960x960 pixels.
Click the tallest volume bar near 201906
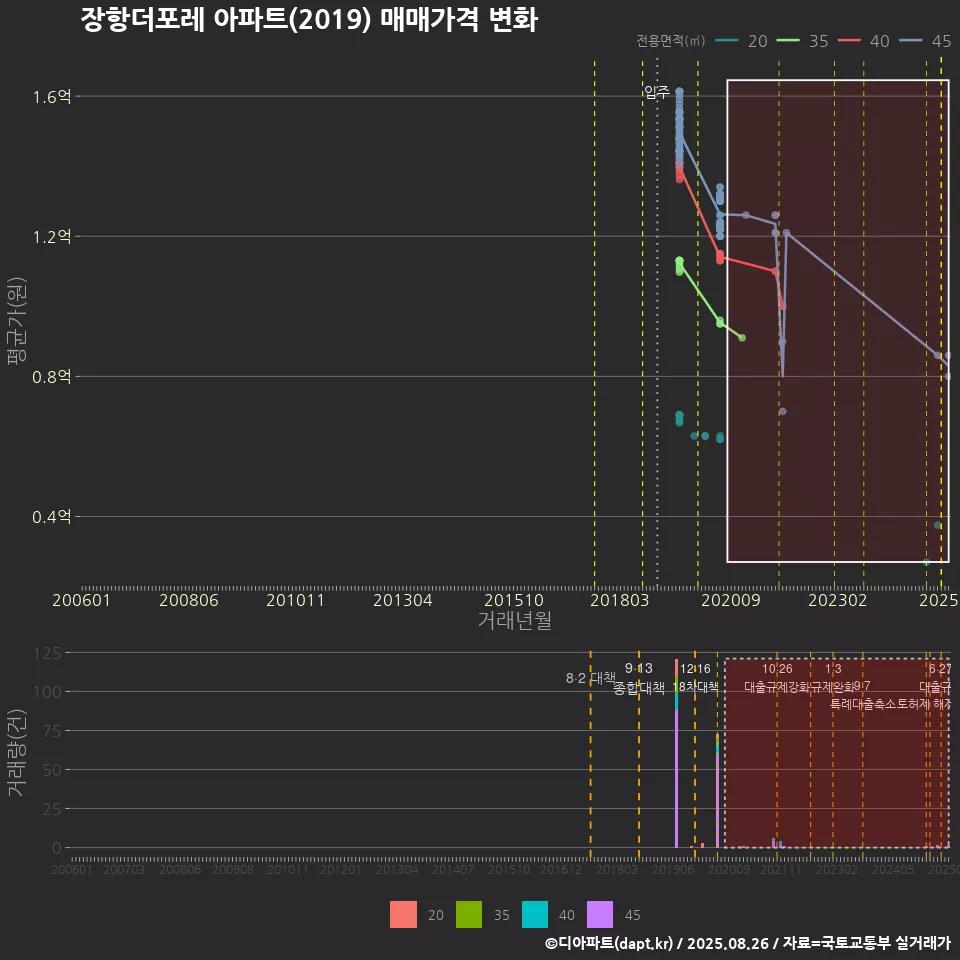click(677, 753)
